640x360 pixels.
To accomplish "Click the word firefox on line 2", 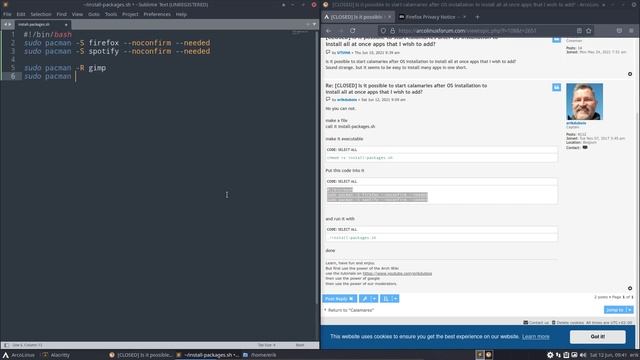I will [104, 43].
